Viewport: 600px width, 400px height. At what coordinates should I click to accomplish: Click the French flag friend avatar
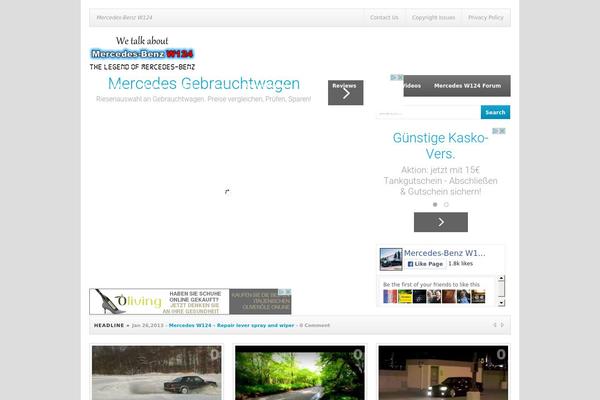390,297
